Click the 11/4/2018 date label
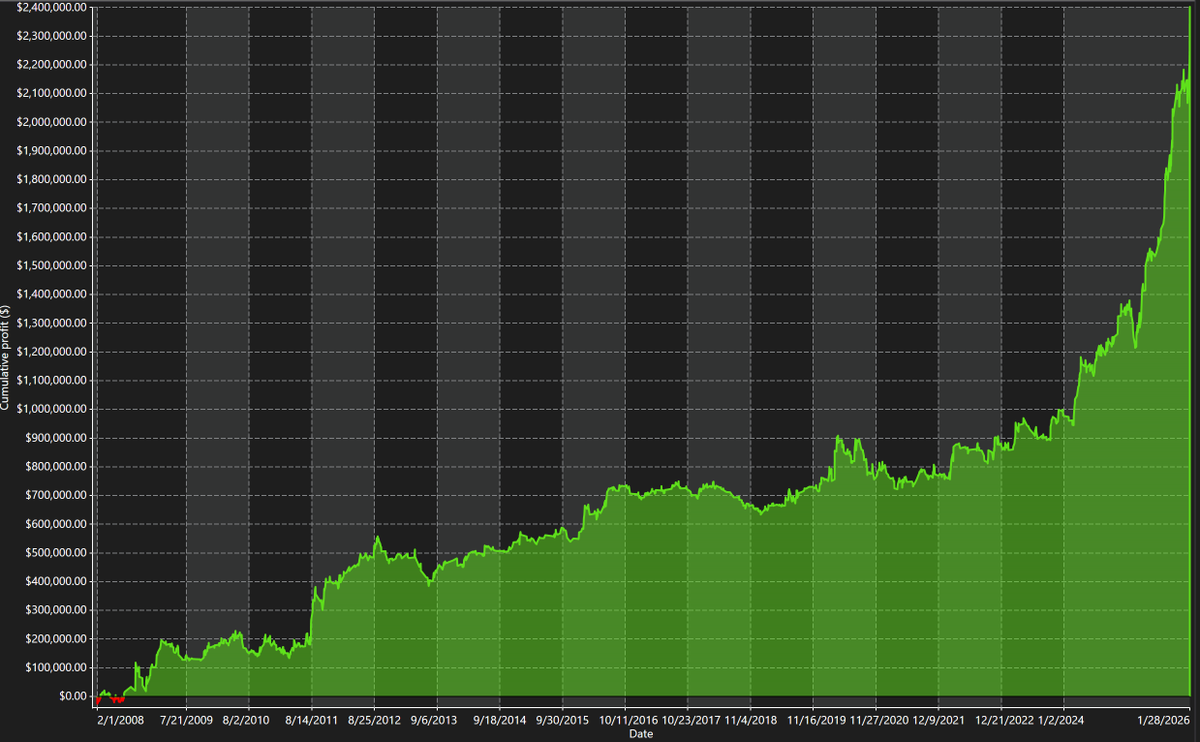Screen dimensions: 1200x742 750,720
